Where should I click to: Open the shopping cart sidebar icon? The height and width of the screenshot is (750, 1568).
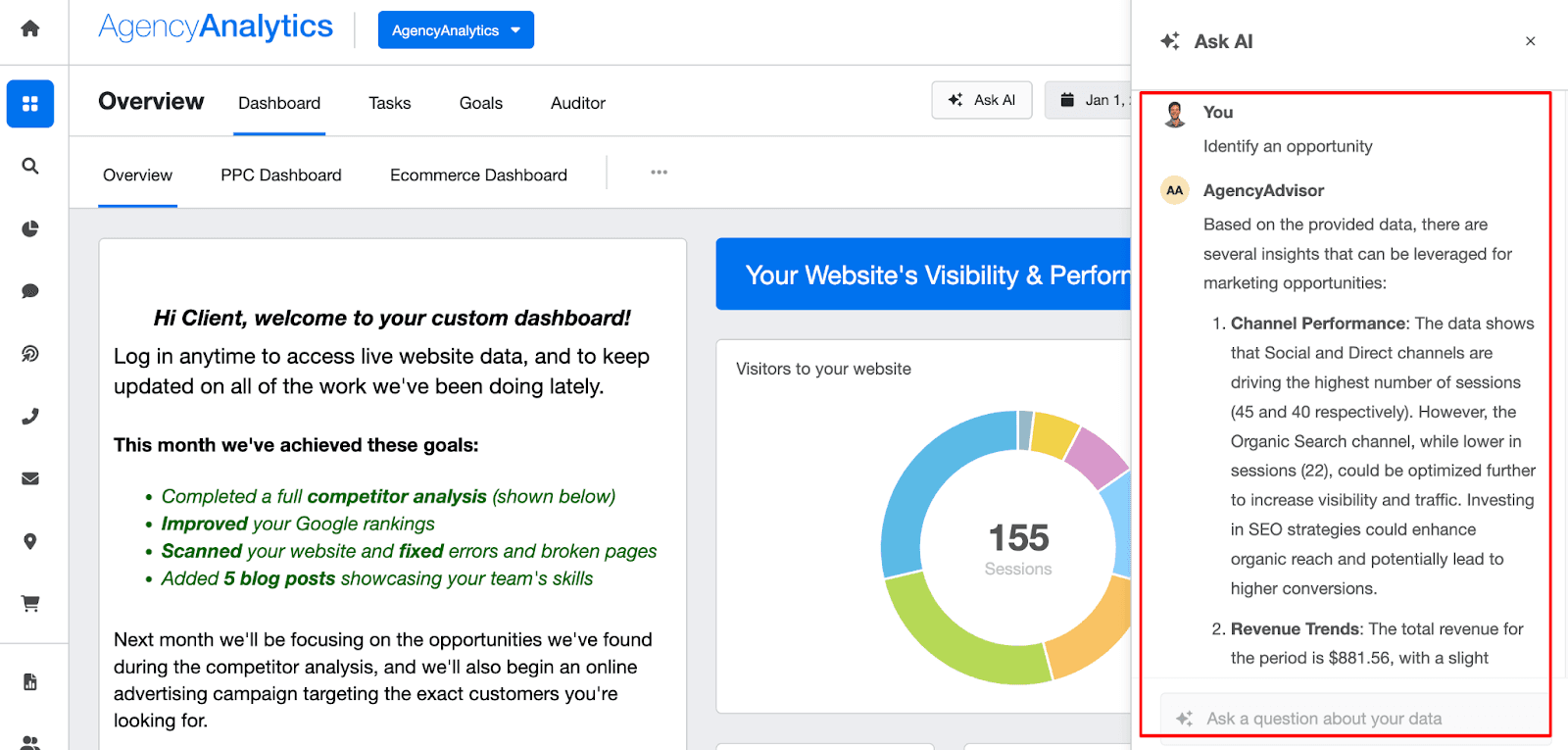coord(30,604)
